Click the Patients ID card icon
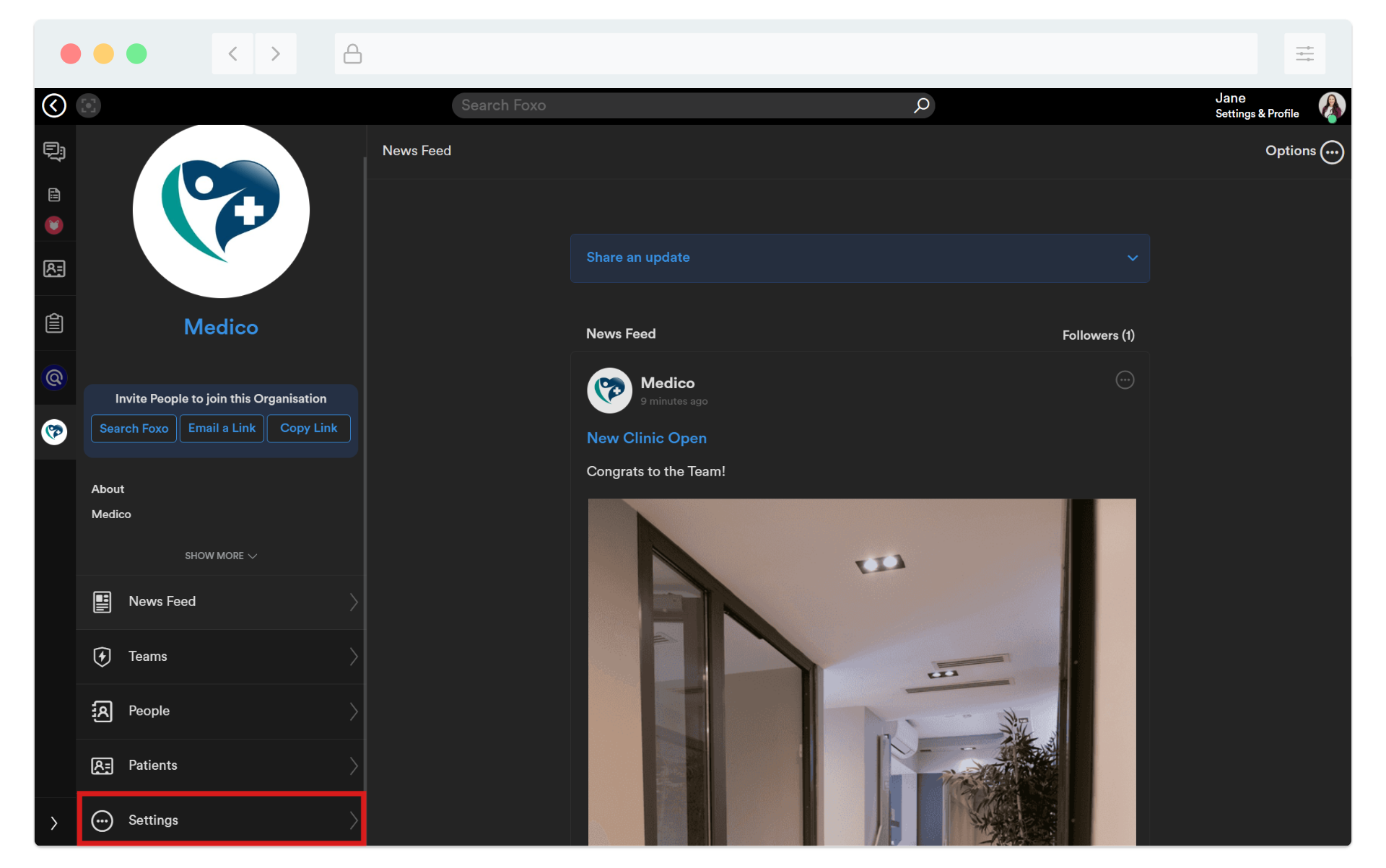 (x=103, y=766)
